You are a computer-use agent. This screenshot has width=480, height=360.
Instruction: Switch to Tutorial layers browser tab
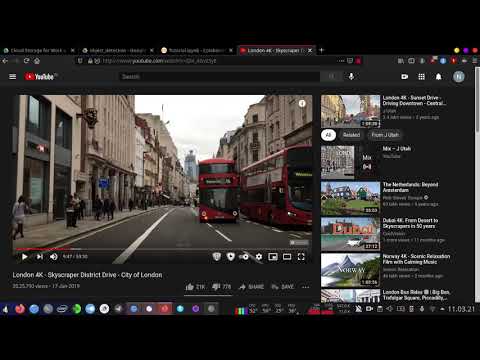point(197,50)
